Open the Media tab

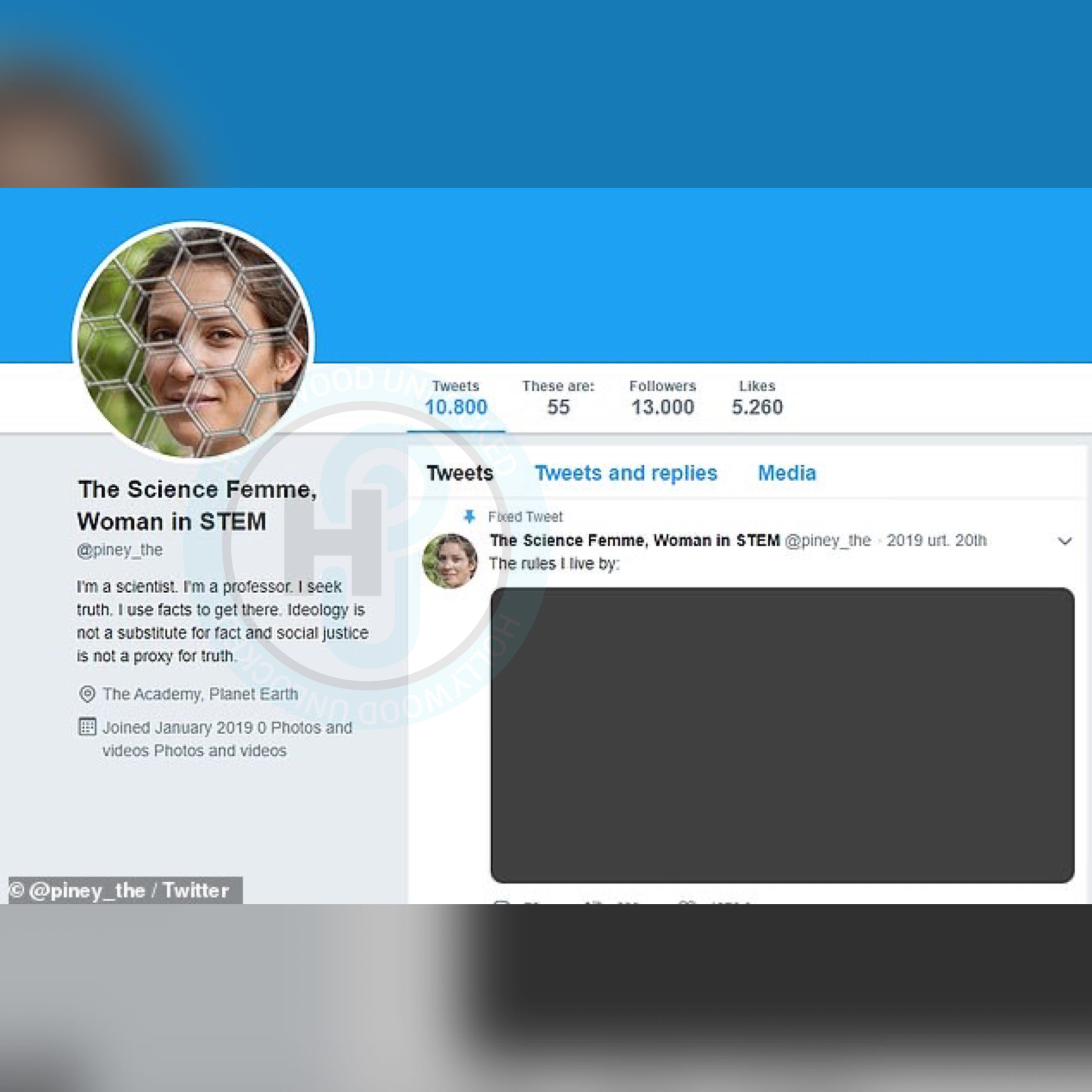click(x=787, y=473)
